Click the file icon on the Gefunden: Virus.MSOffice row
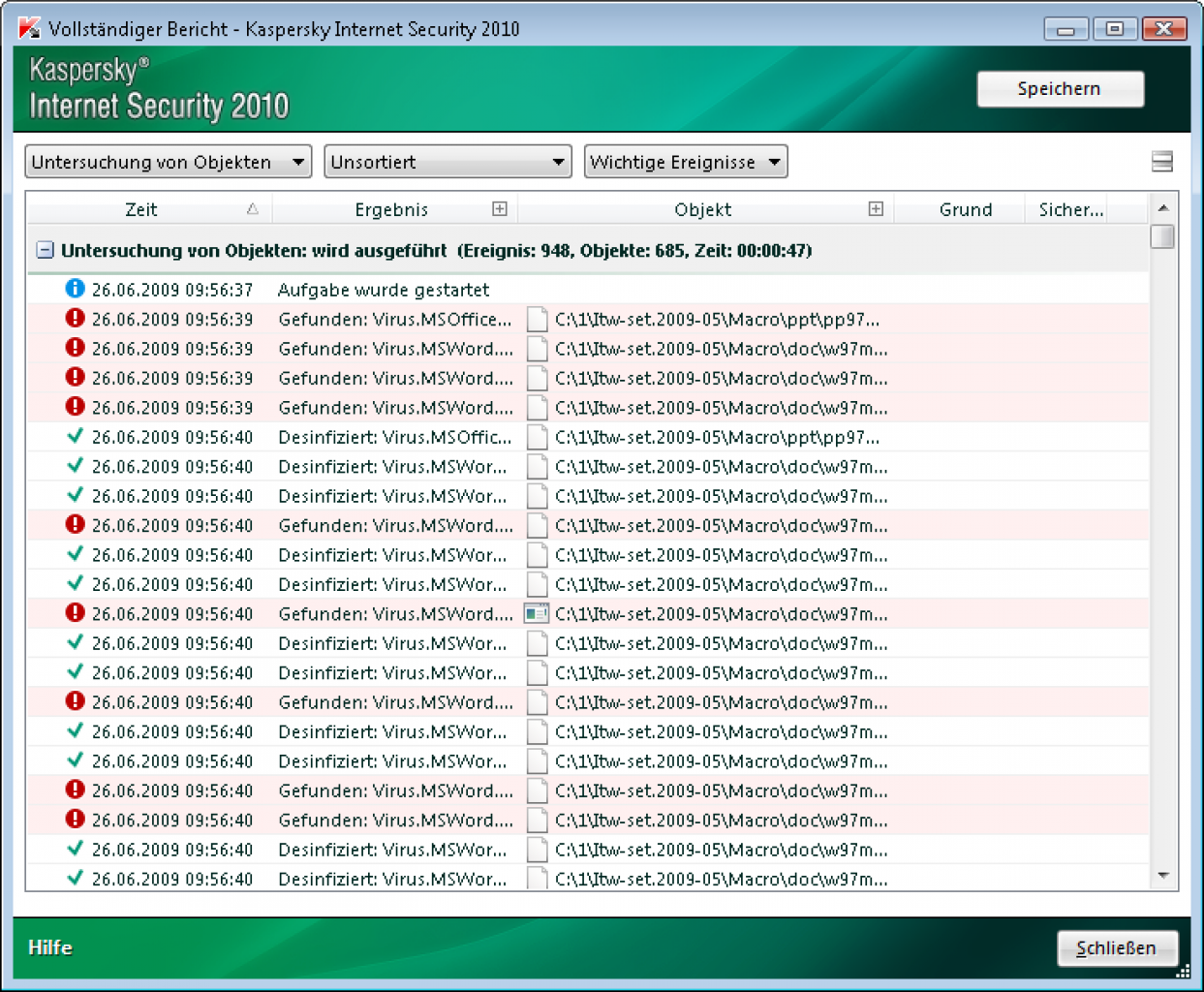 coord(537,319)
